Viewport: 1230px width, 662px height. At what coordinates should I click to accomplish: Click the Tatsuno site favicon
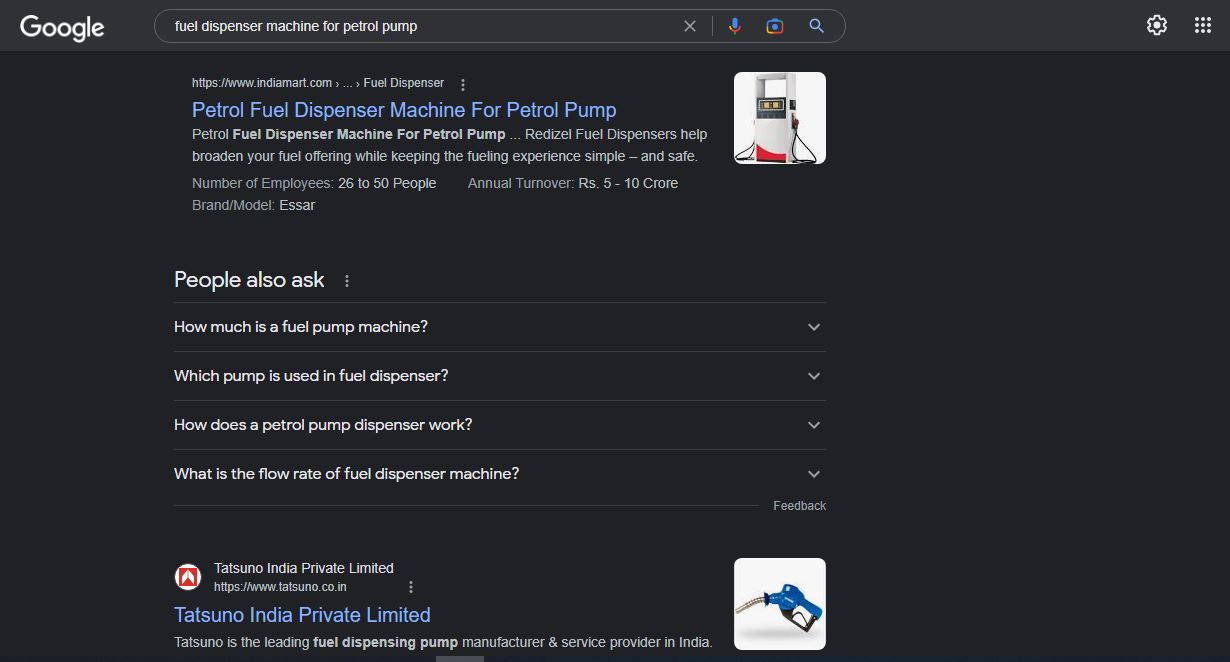tap(187, 577)
